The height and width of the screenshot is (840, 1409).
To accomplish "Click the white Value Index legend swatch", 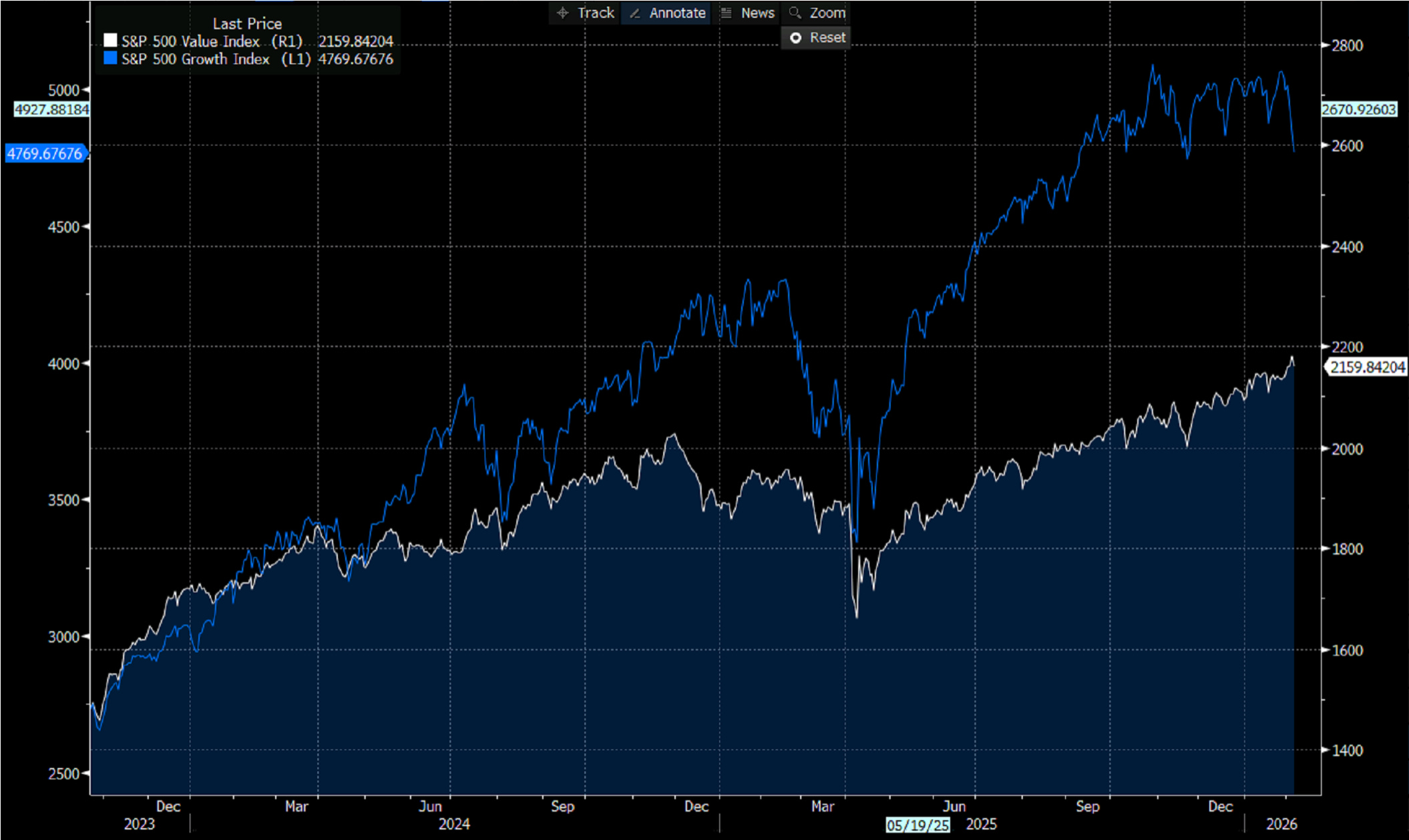I will point(111,41).
